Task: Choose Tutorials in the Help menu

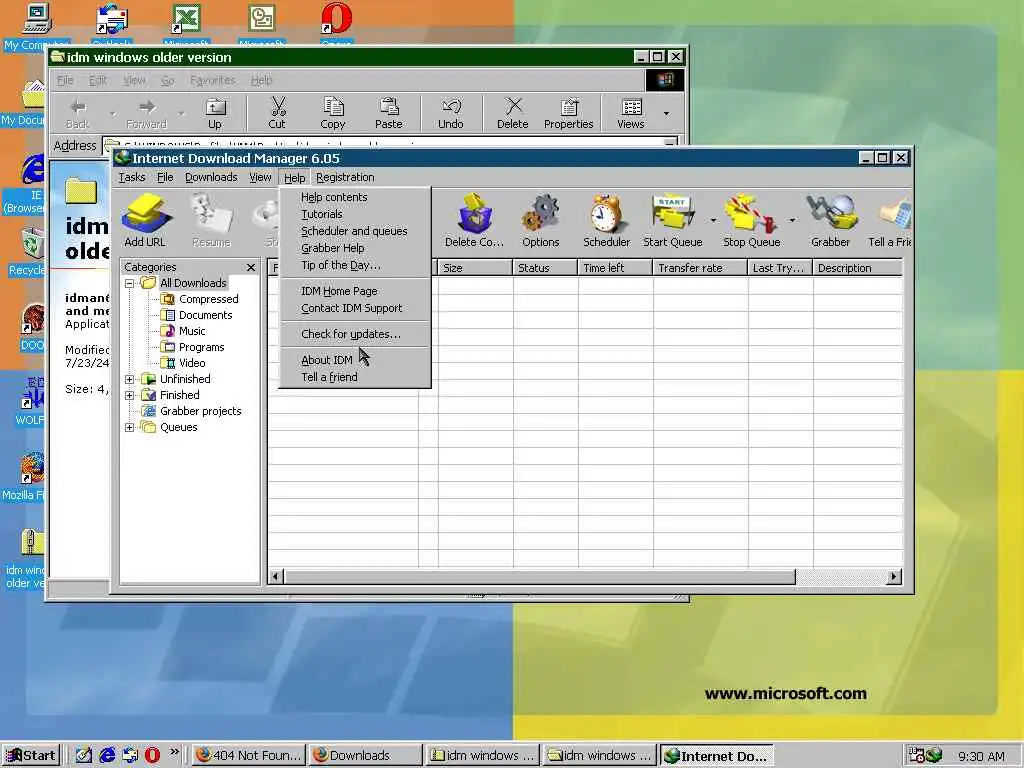Action: pyautogui.click(x=355, y=214)
